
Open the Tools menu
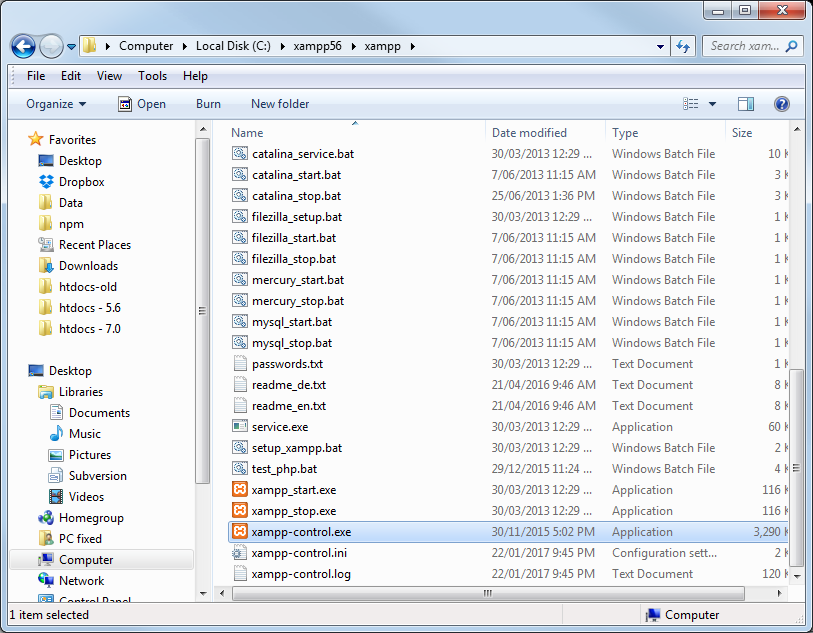point(152,76)
